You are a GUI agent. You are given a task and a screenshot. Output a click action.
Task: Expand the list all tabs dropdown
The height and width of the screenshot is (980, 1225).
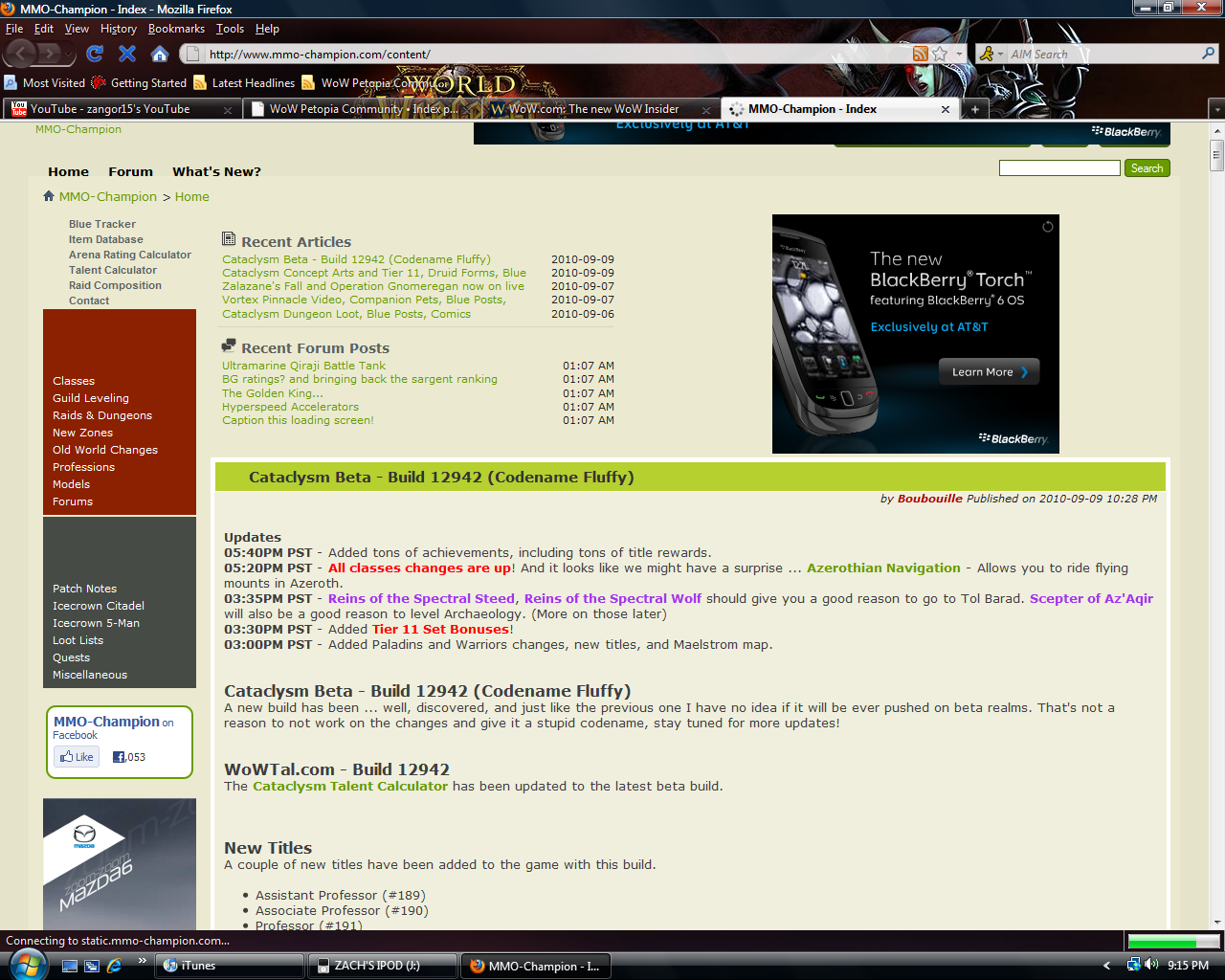point(1216,109)
